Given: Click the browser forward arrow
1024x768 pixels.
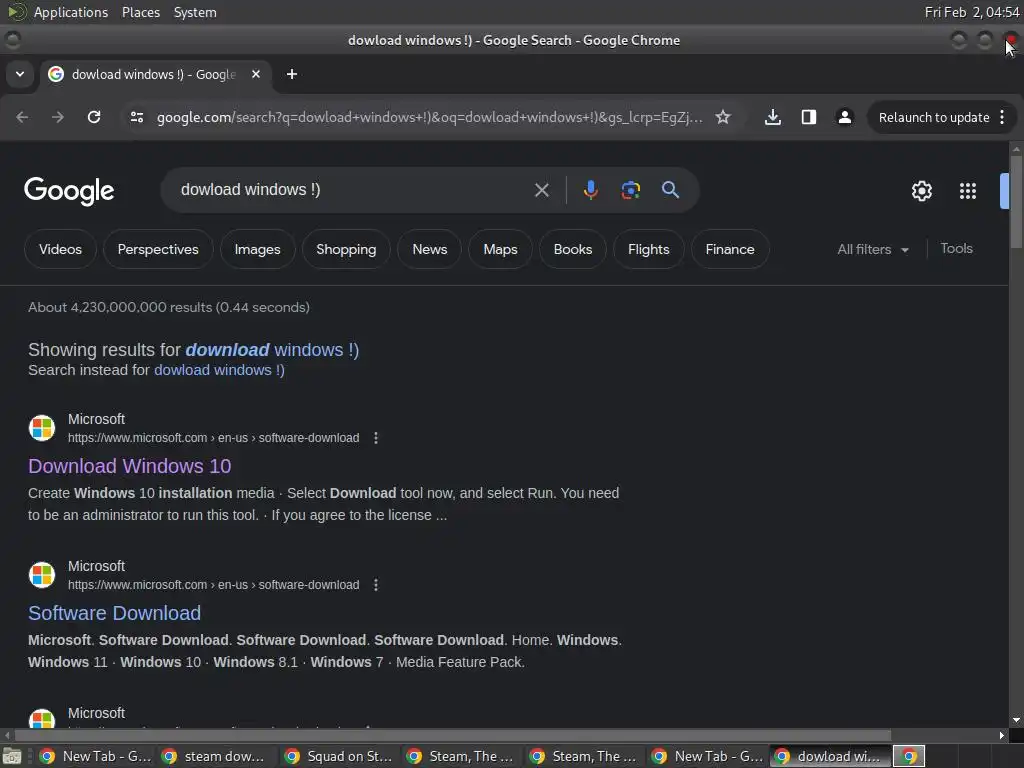Looking at the screenshot, I should 58,117.
